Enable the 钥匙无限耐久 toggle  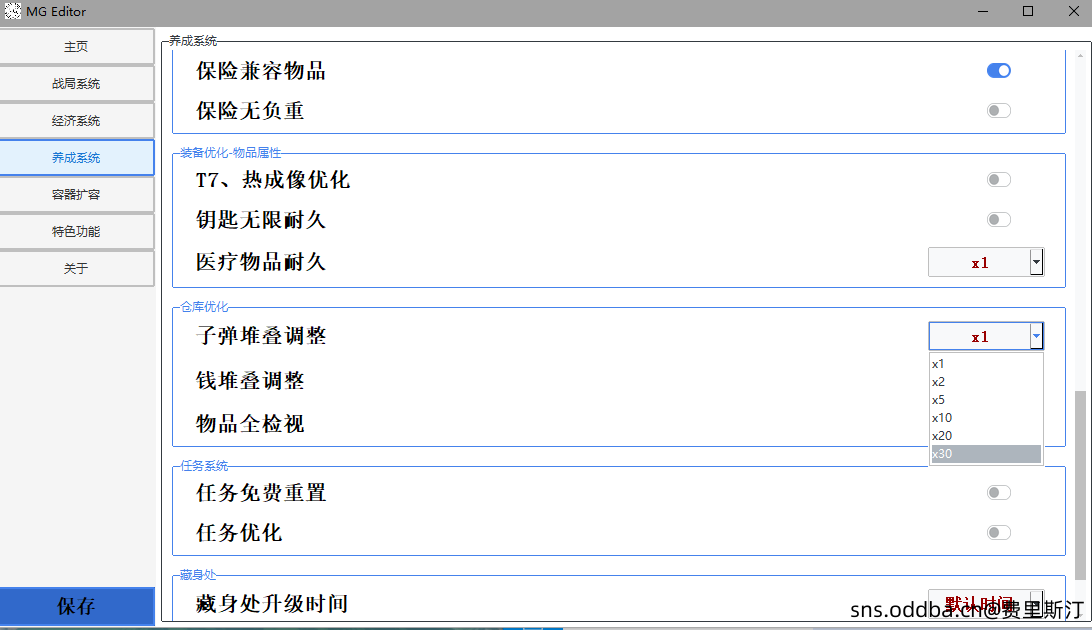click(x=999, y=220)
